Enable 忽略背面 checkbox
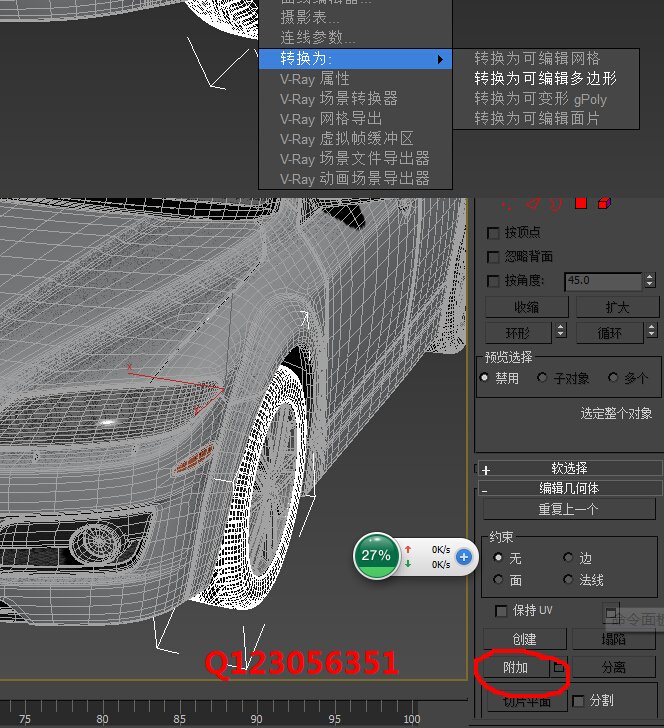The height and width of the screenshot is (728, 664). (493, 257)
